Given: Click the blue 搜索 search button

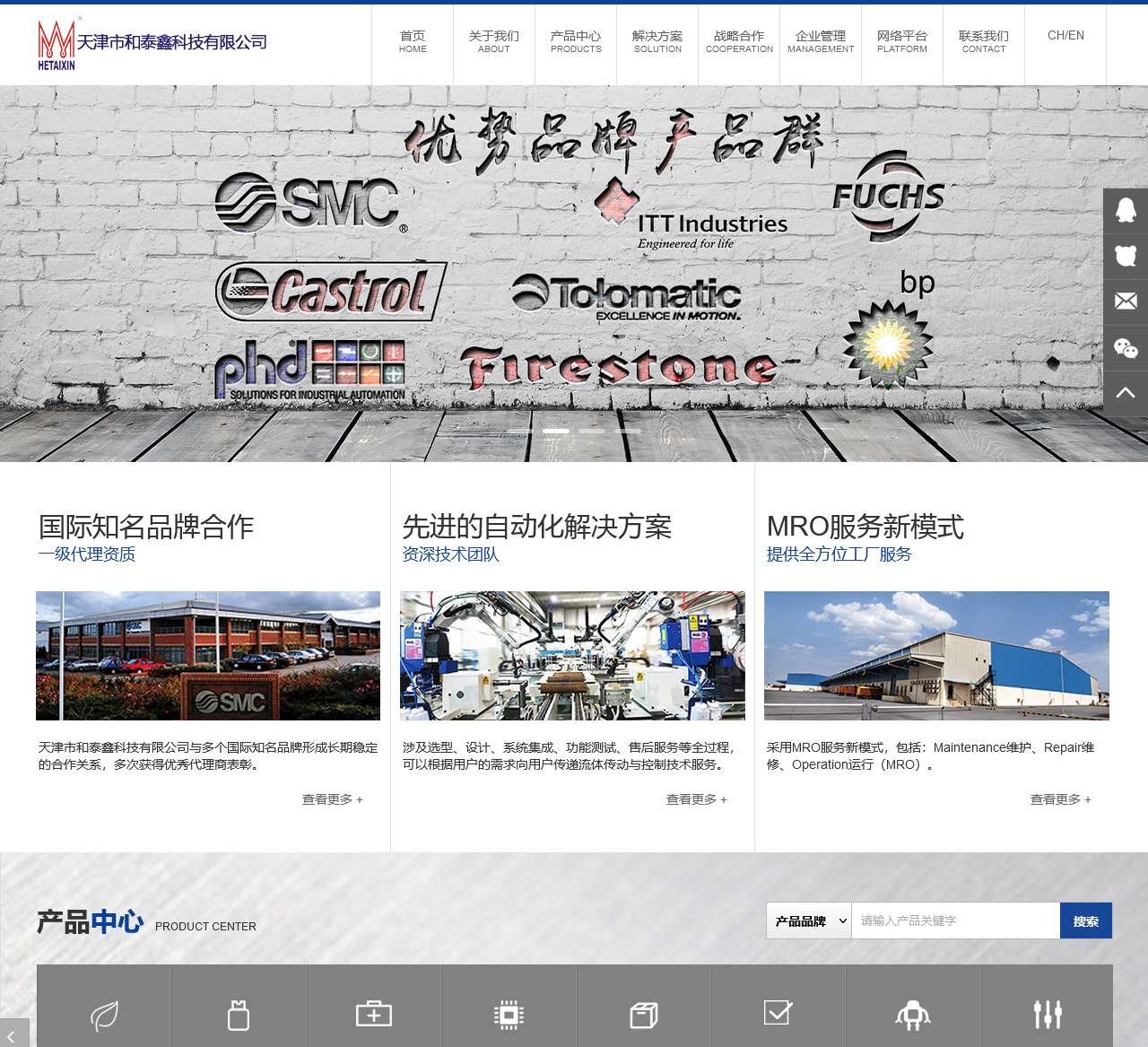Looking at the screenshot, I should tap(1086, 920).
